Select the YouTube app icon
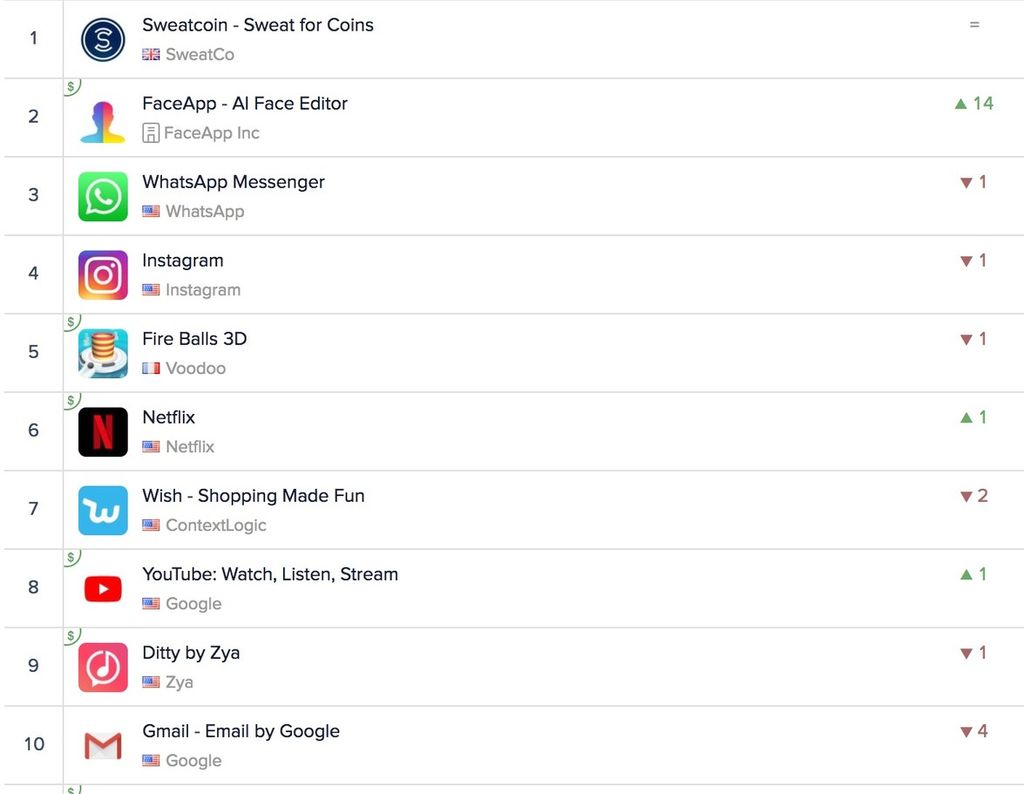The height and width of the screenshot is (794, 1024). click(103, 589)
